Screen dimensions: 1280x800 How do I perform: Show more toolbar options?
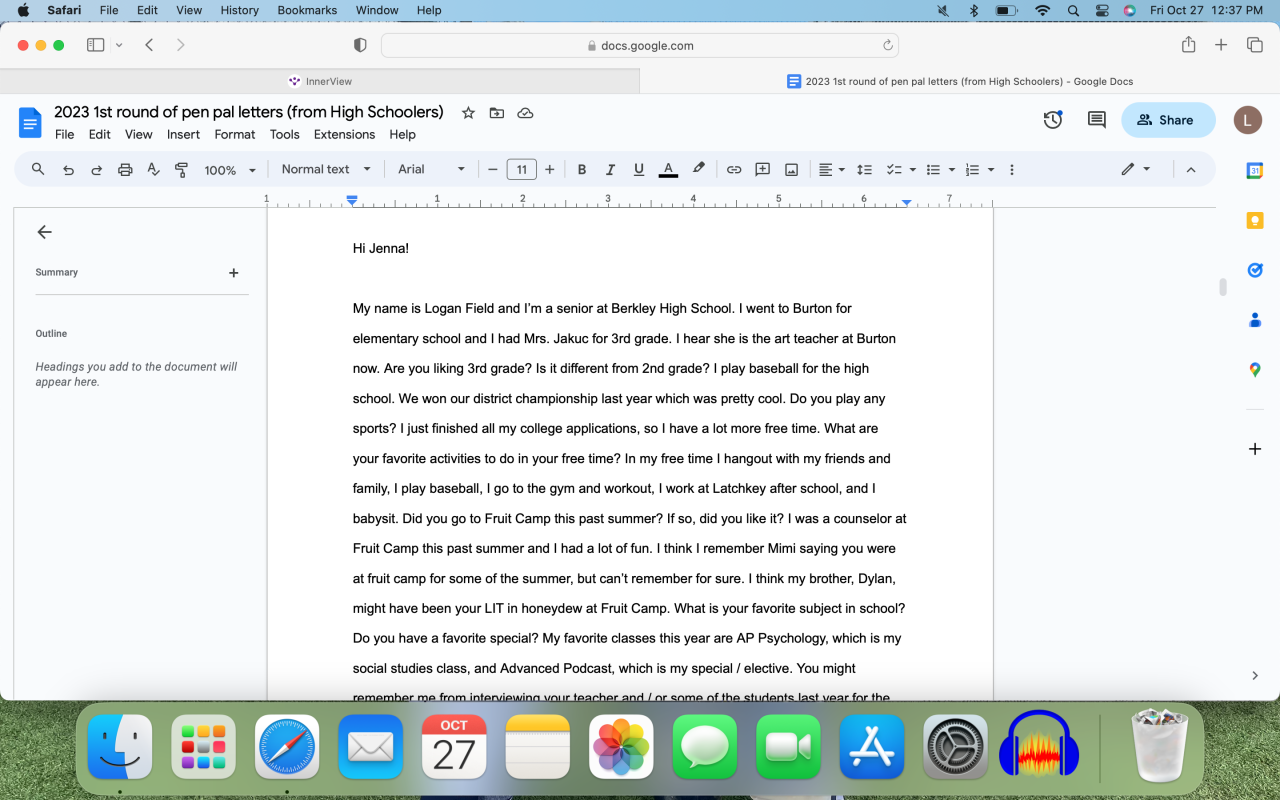1012,170
